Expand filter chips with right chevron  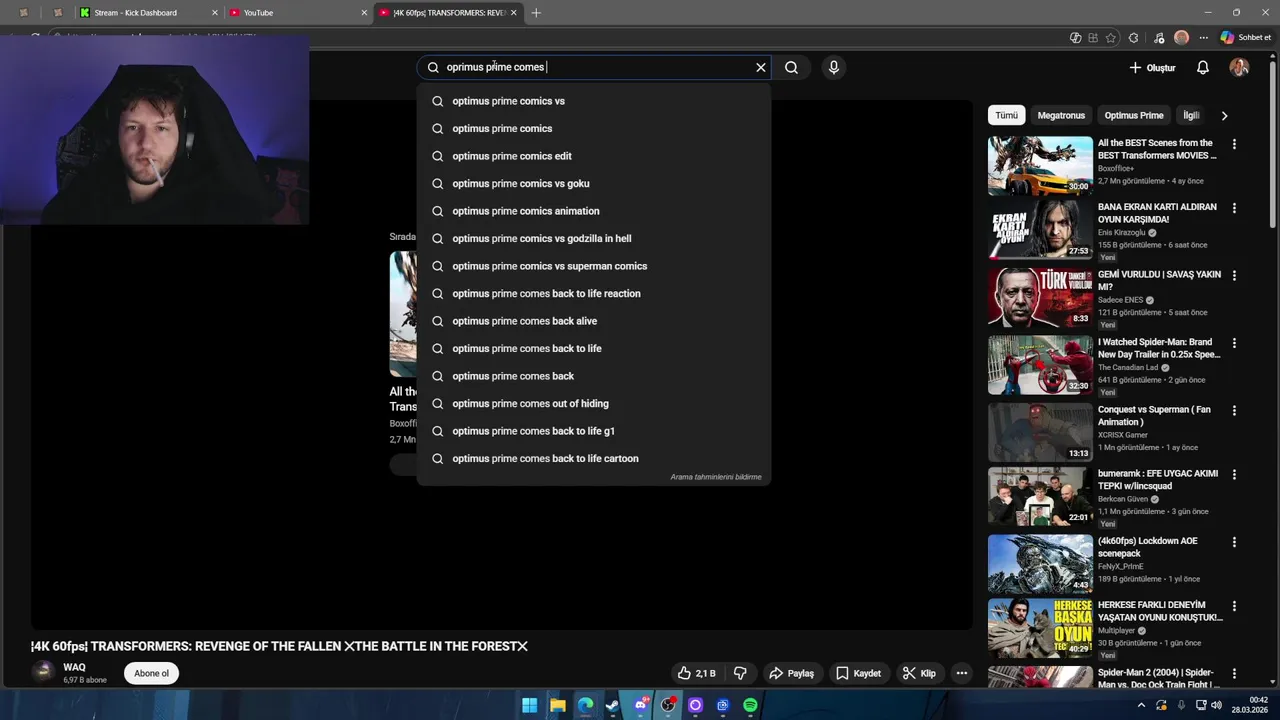click(1224, 116)
